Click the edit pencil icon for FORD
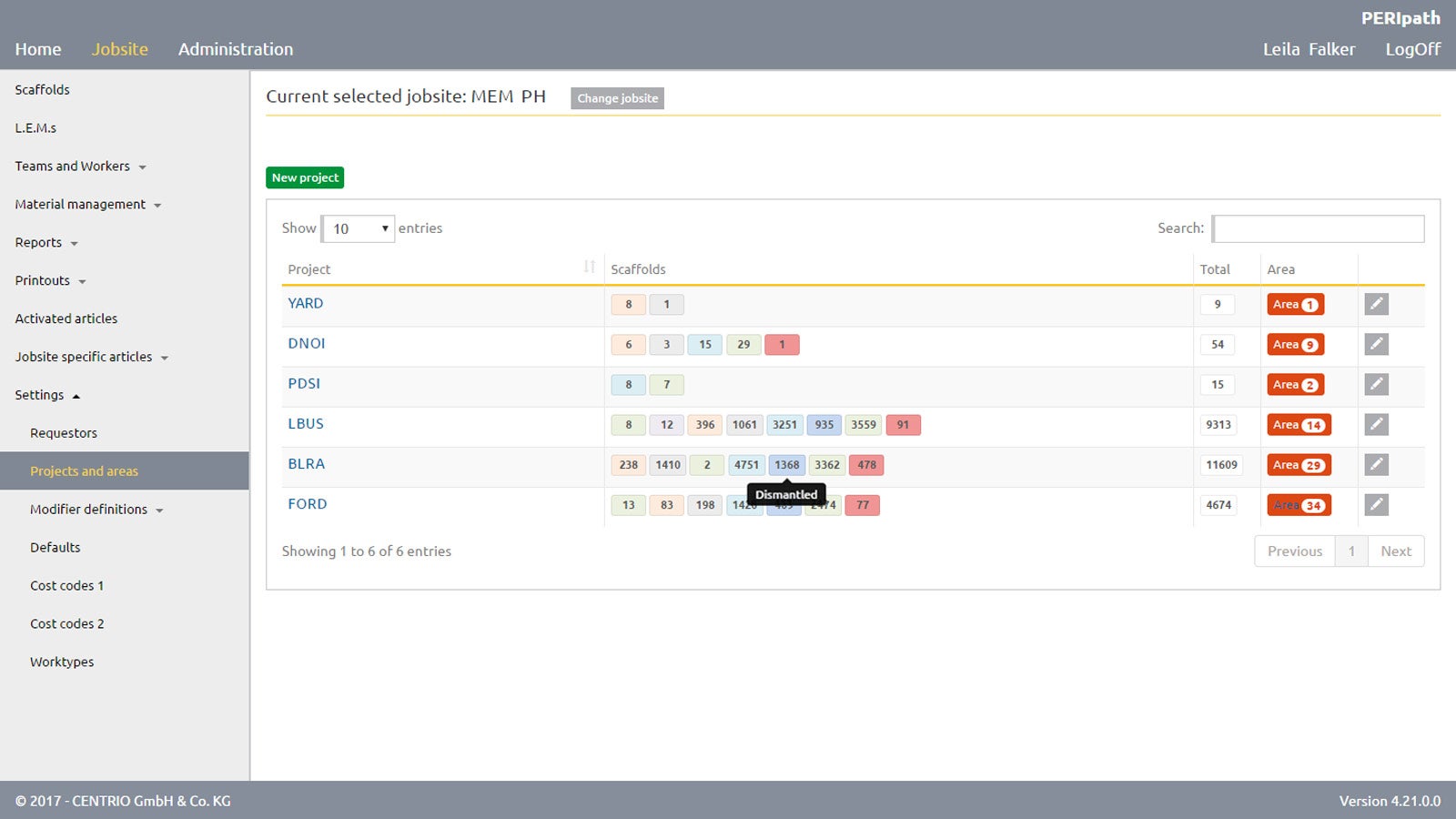Screen dimensions: 1456x819 (x=1376, y=504)
